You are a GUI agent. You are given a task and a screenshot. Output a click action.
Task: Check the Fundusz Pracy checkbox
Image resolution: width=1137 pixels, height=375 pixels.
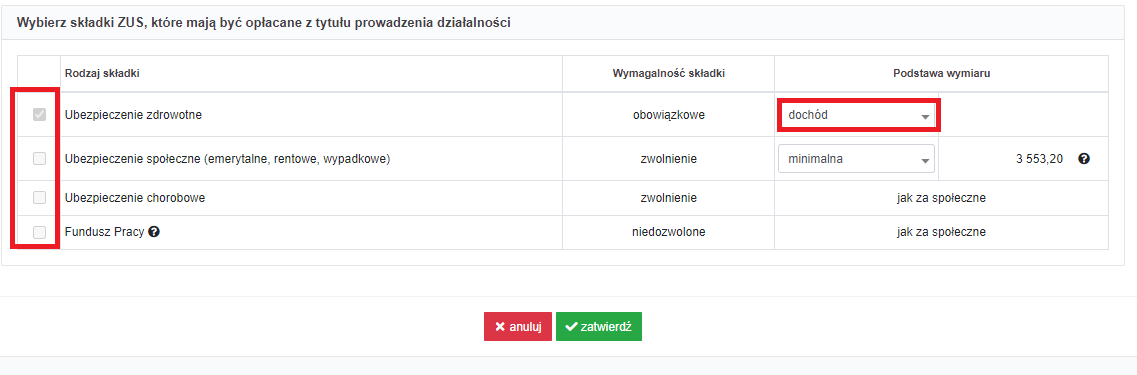point(39,232)
